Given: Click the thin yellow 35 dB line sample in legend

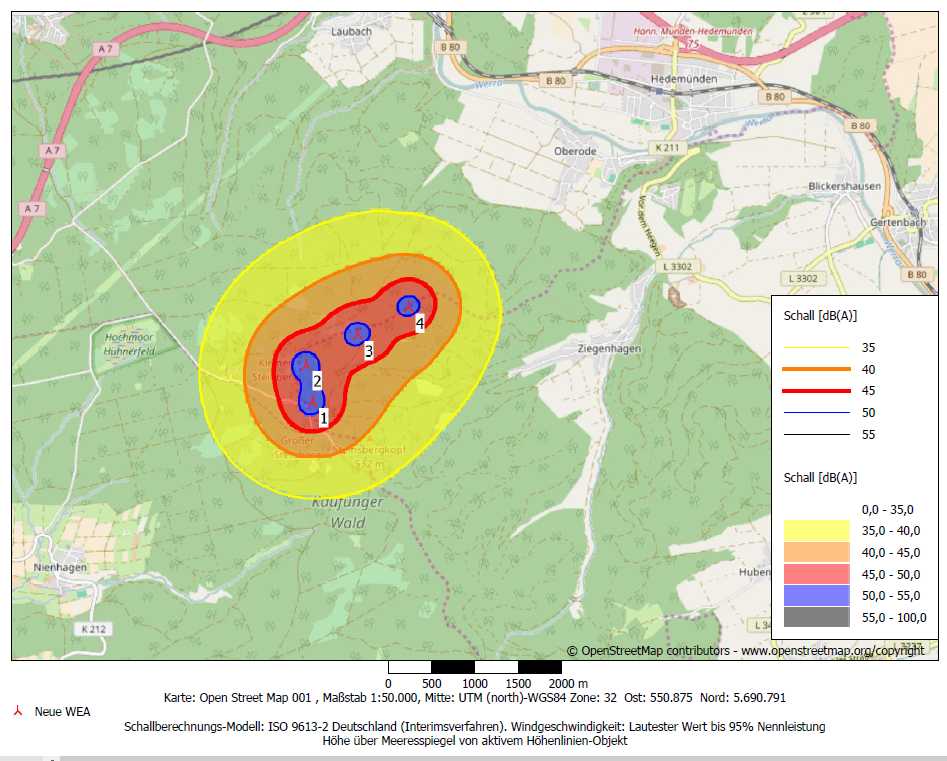Looking at the screenshot, I should tap(816, 347).
